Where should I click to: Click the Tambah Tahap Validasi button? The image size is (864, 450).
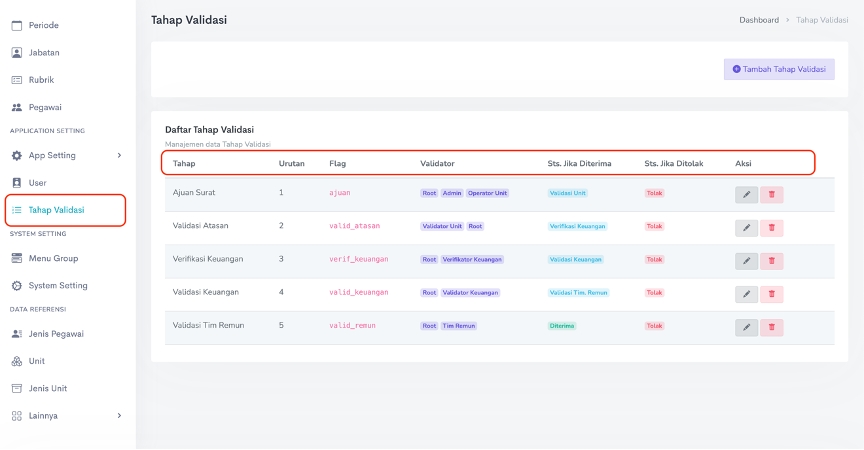click(x=778, y=70)
